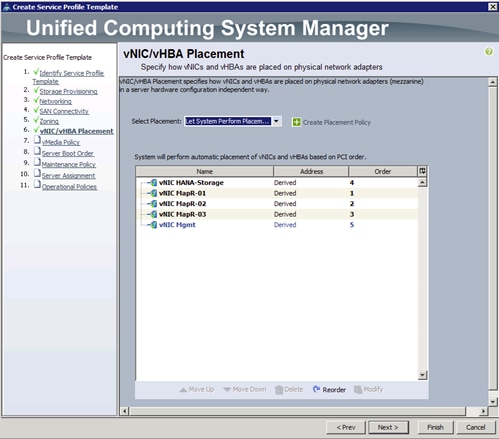Viewport: 499px width, 439px height.
Task: Select the vNIC/vHBA Placement step
Action: click(x=77, y=131)
